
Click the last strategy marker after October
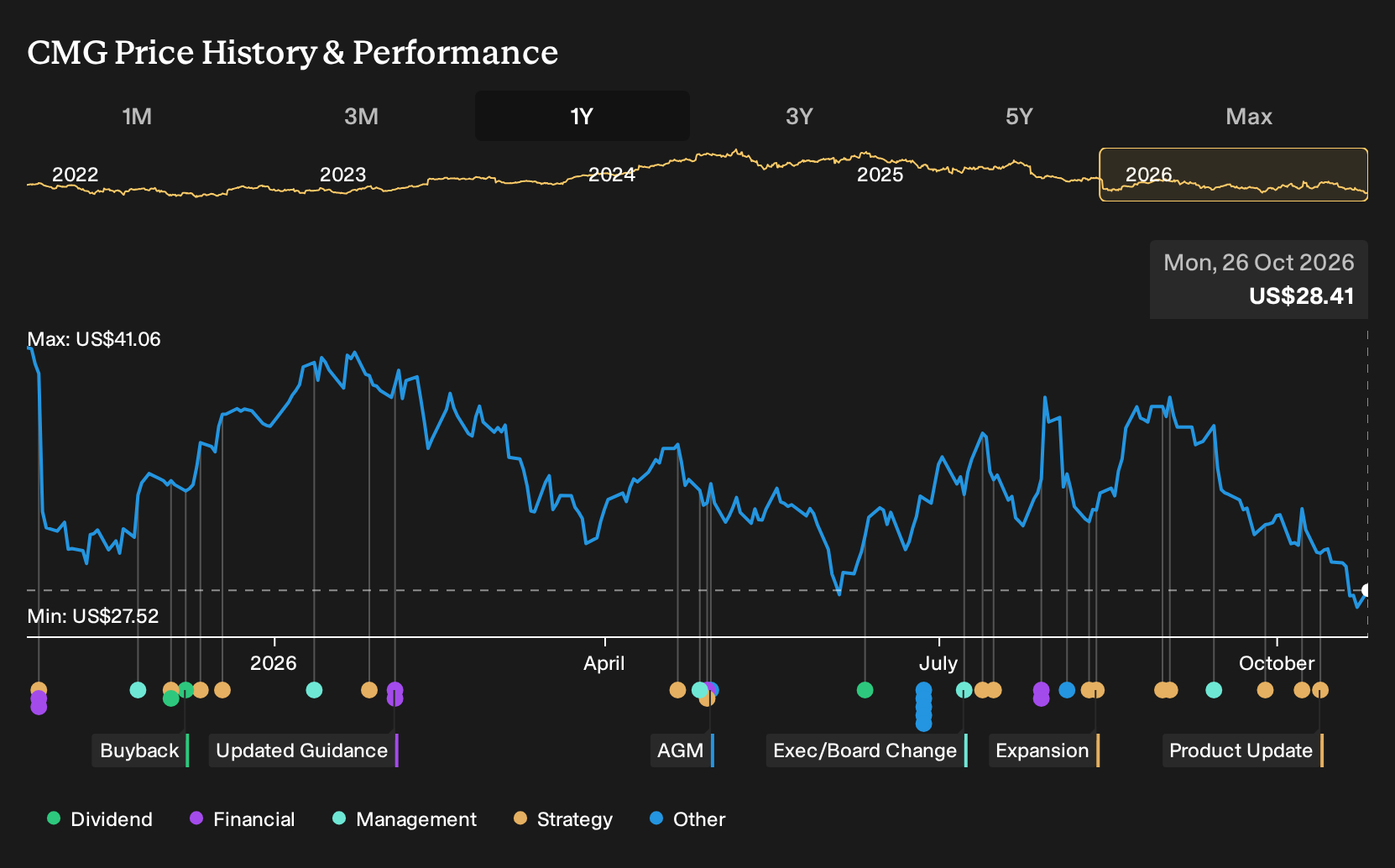pyautogui.click(x=1320, y=690)
